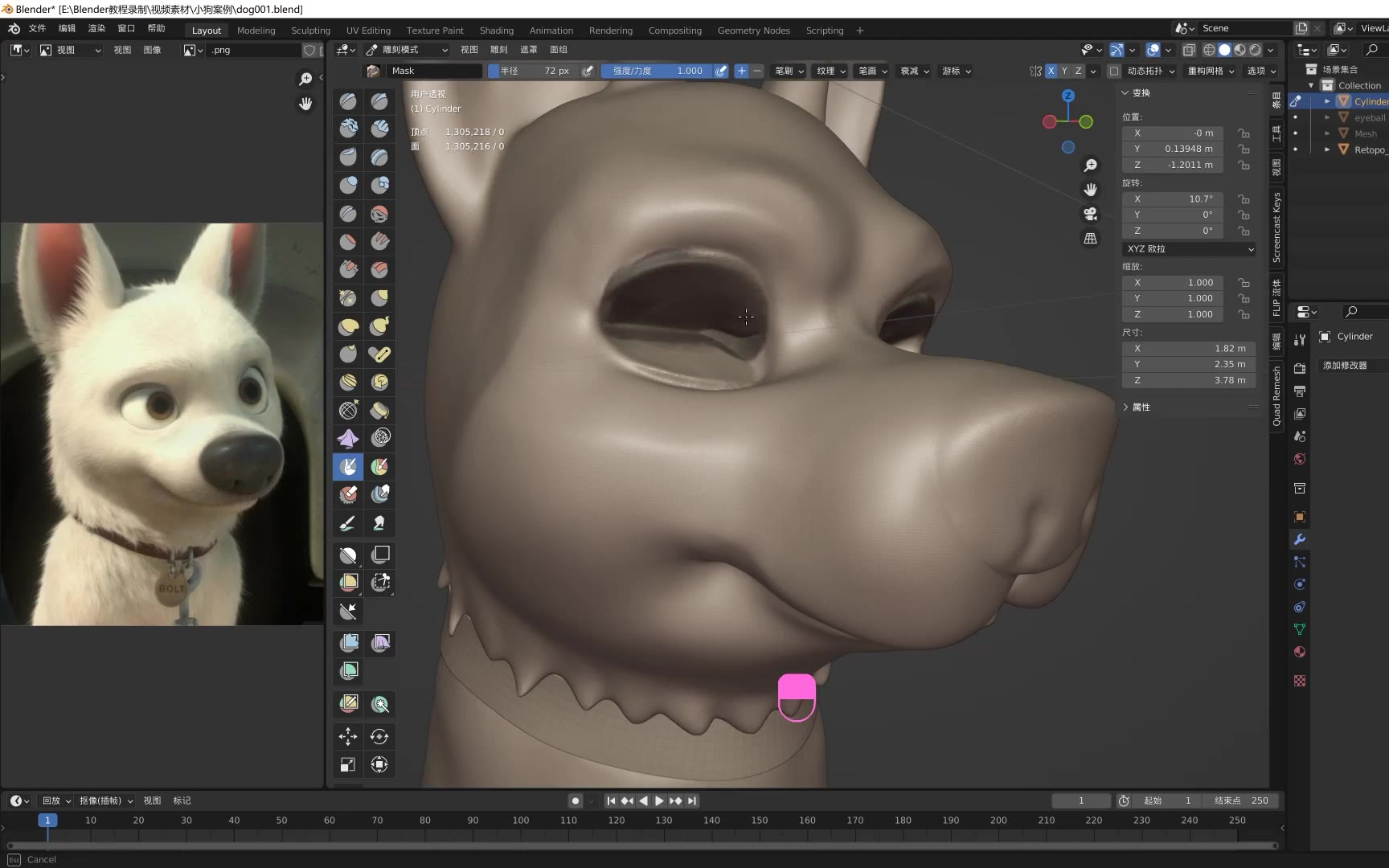Enable the 动态拓扑 (Dyntopo) checkbox
Viewport: 1389px width, 868px height.
1114,71
